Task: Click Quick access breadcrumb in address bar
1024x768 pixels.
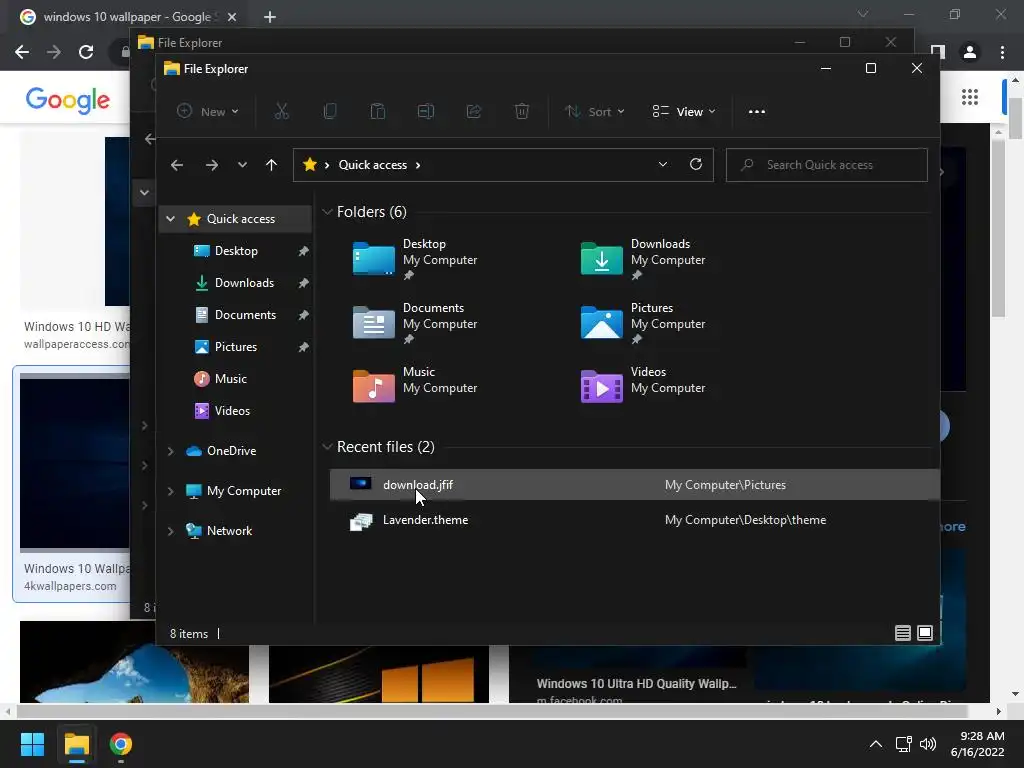Action: pos(372,165)
